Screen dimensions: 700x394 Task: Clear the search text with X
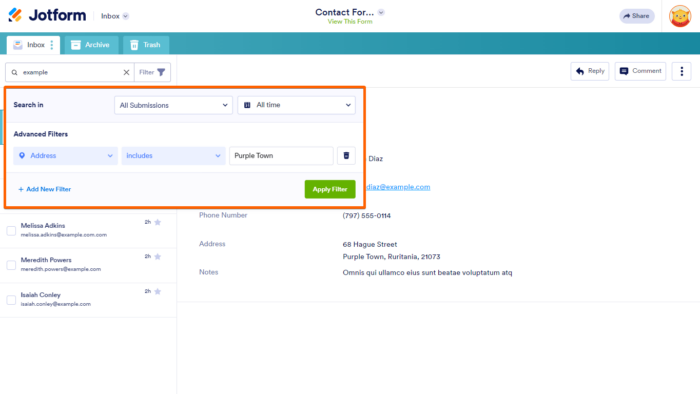(x=126, y=72)
